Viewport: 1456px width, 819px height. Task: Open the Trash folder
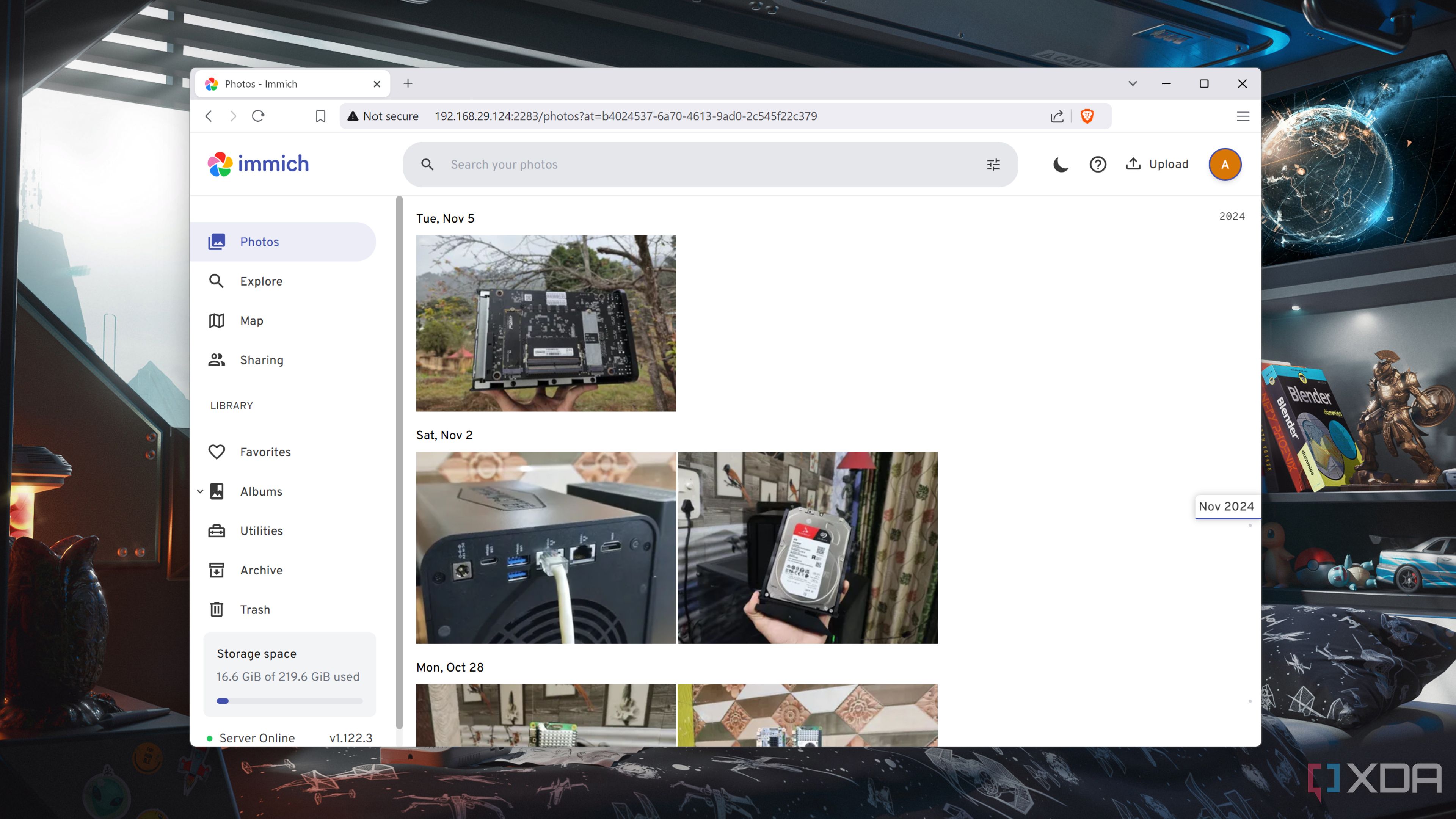(x=254, y=609)
